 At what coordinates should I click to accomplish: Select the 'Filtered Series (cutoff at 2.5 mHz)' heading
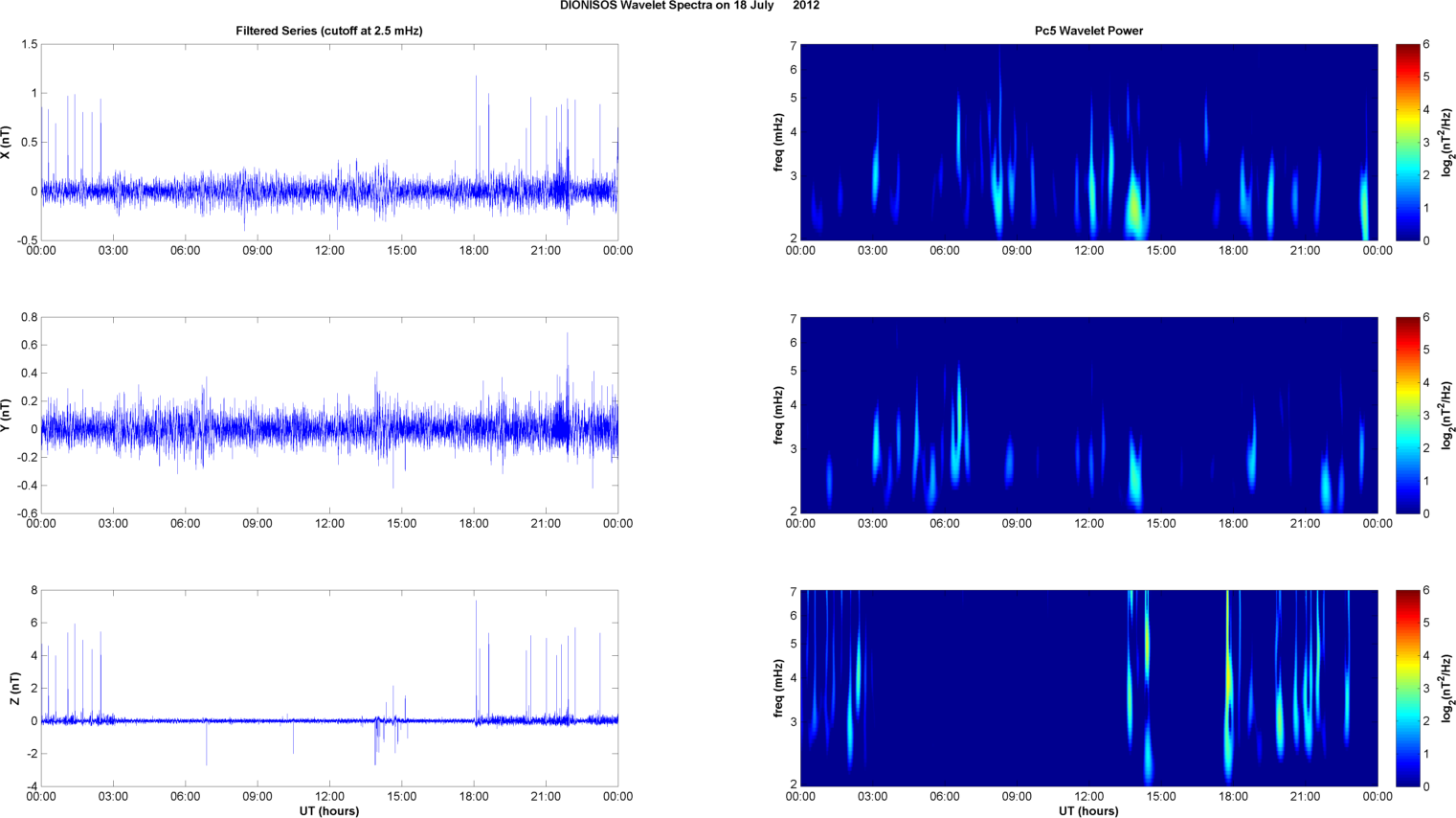(x=329, y=31)
